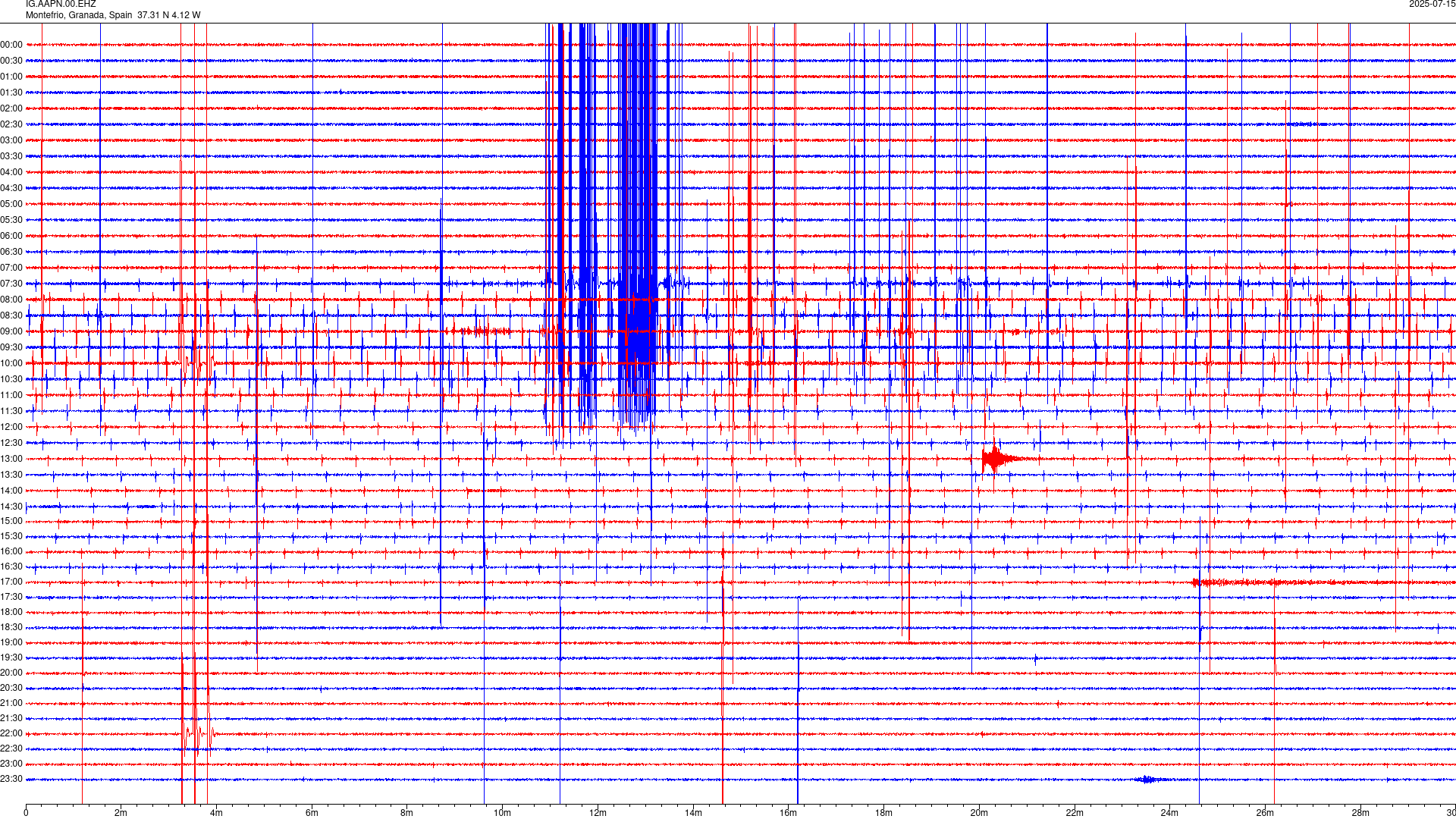Click the 10m tick on time axis
The width and height of the screenshot is (1456, 819).
click(x=502, y=813)
